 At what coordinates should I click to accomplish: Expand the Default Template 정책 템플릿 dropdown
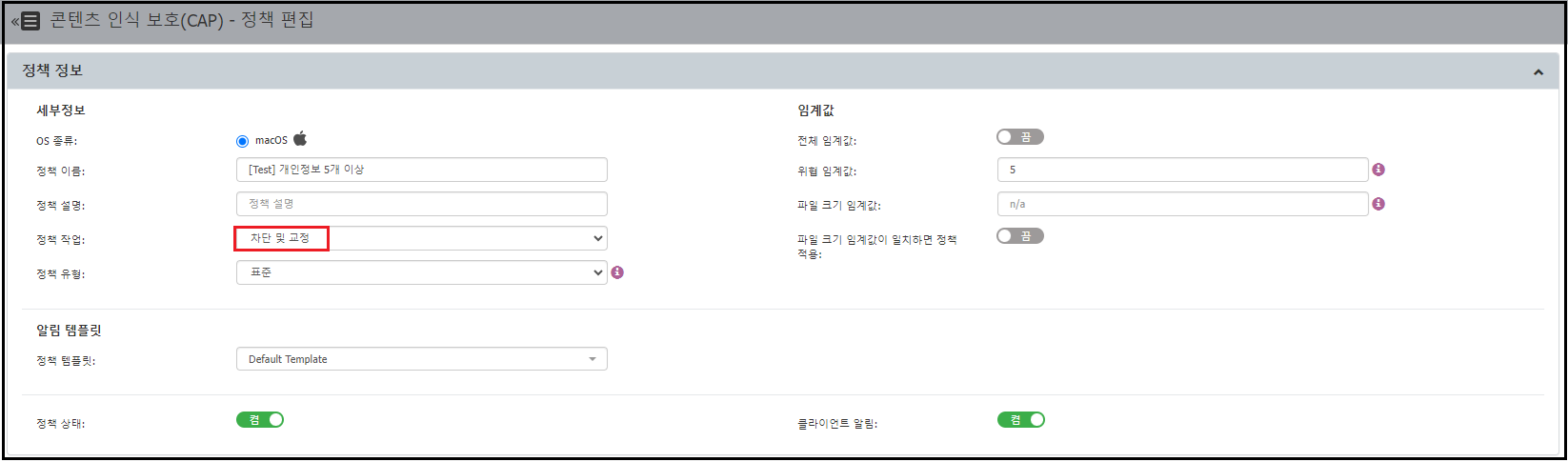point(421,359)
